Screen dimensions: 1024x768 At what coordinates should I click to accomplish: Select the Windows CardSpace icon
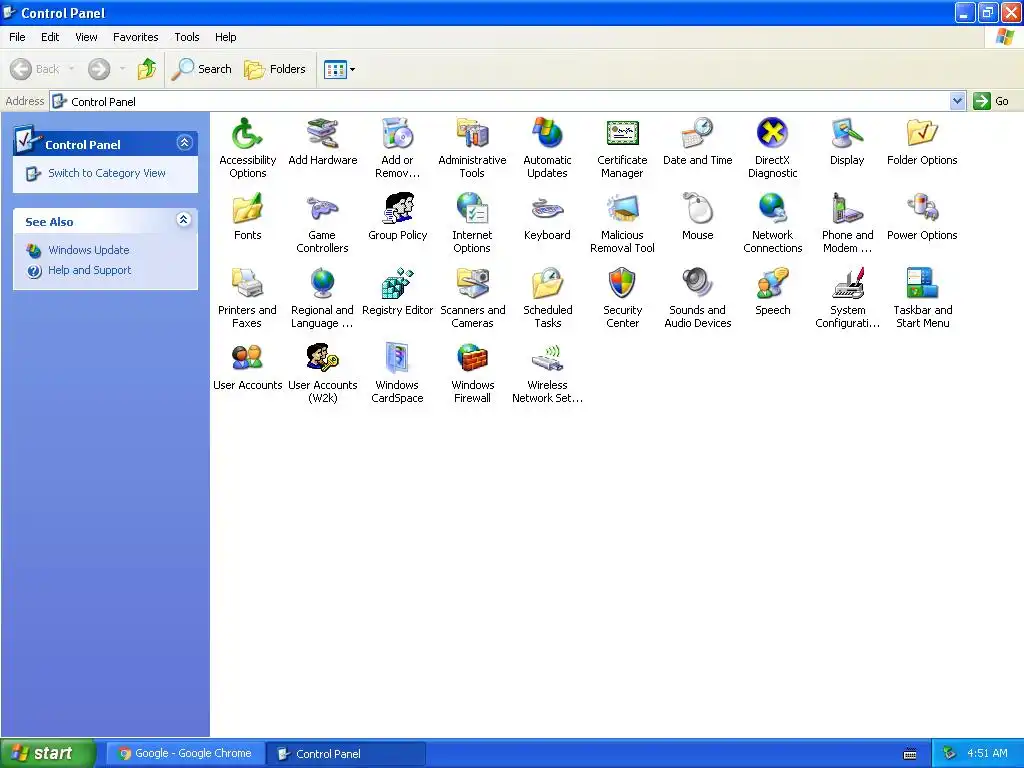[x=397, y=359]
